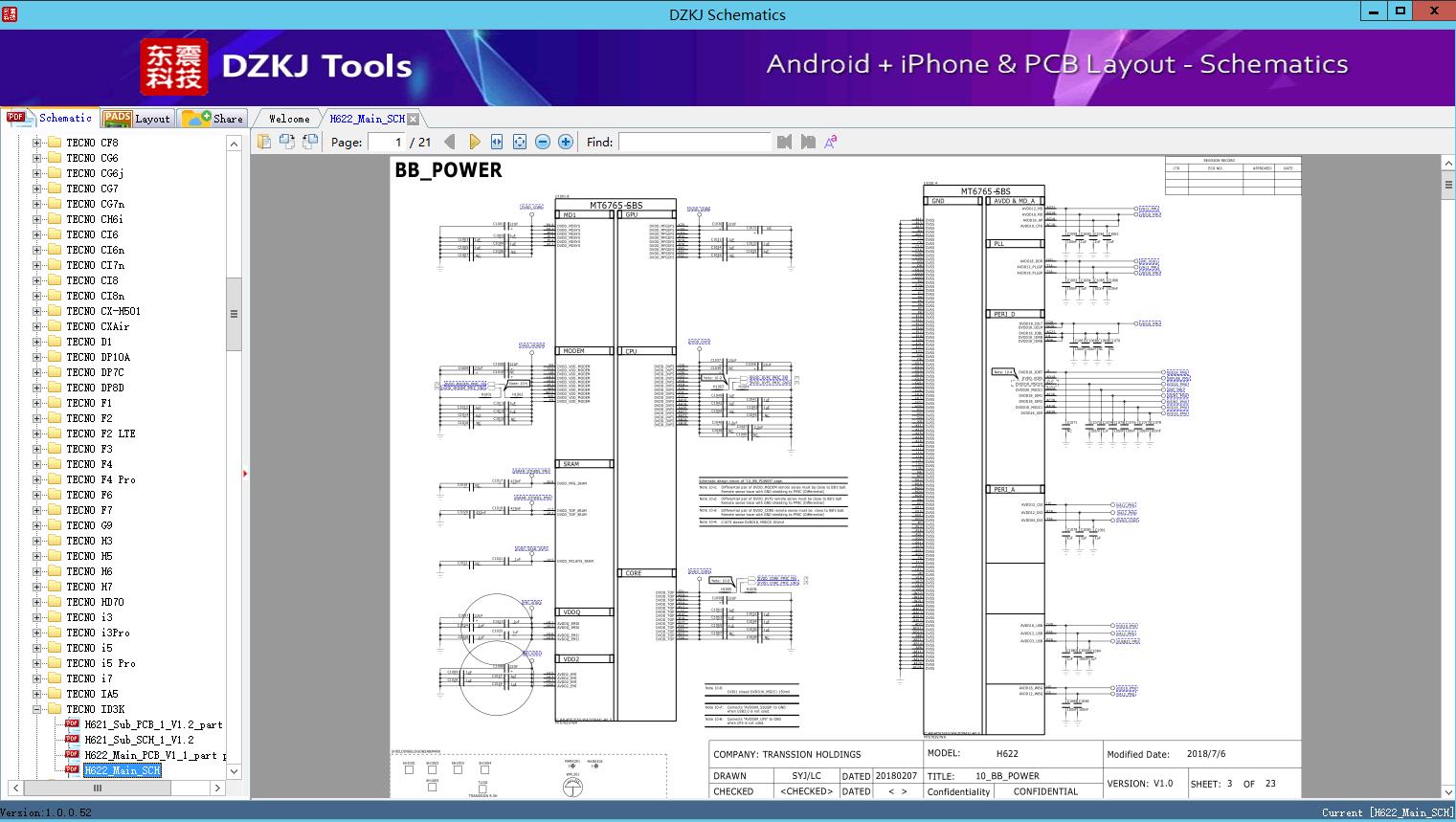Expand the TECNO G9 folder
The width and height of the screenshot is (1456, 822).
coord(36,525)
